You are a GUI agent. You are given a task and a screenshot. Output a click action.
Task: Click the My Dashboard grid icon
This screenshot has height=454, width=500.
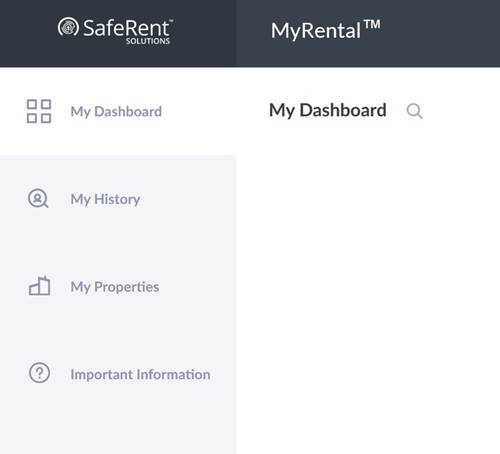[x=39, y=111]
